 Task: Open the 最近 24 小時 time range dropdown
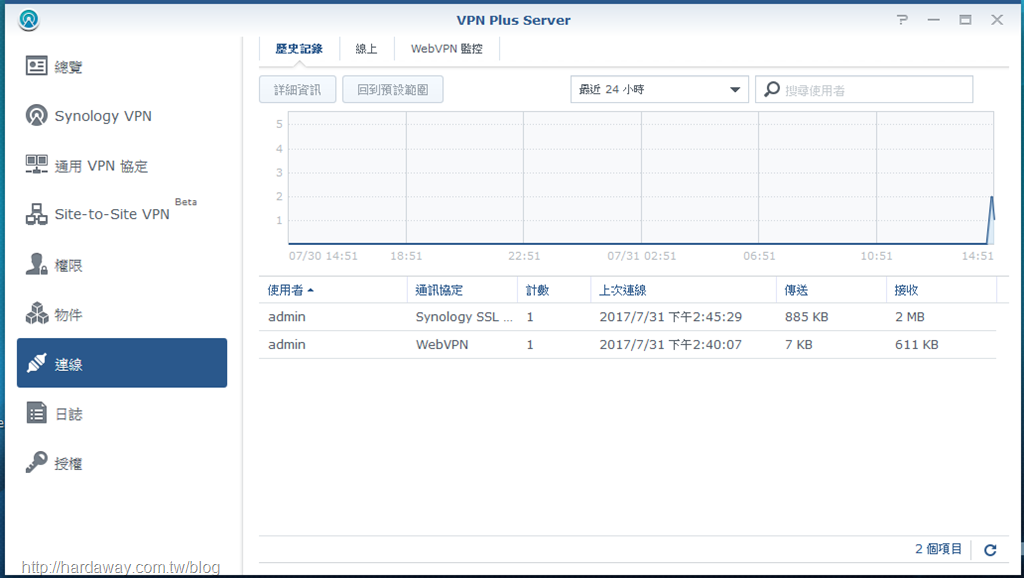(660, 89)
